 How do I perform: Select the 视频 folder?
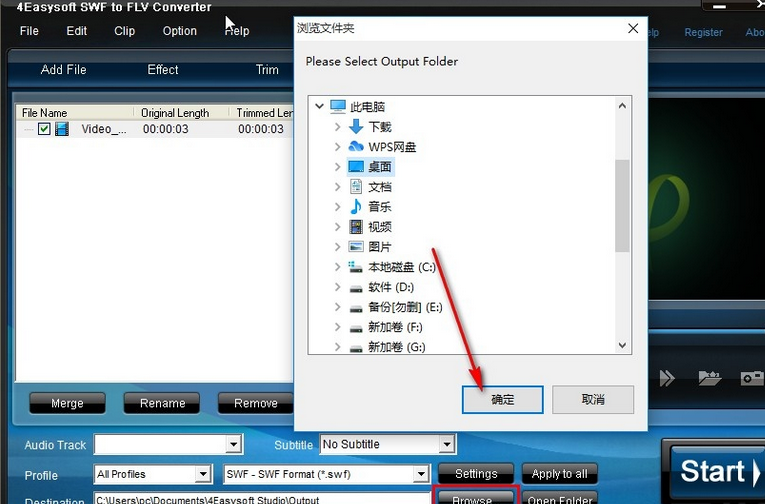[x=380, y=227]
